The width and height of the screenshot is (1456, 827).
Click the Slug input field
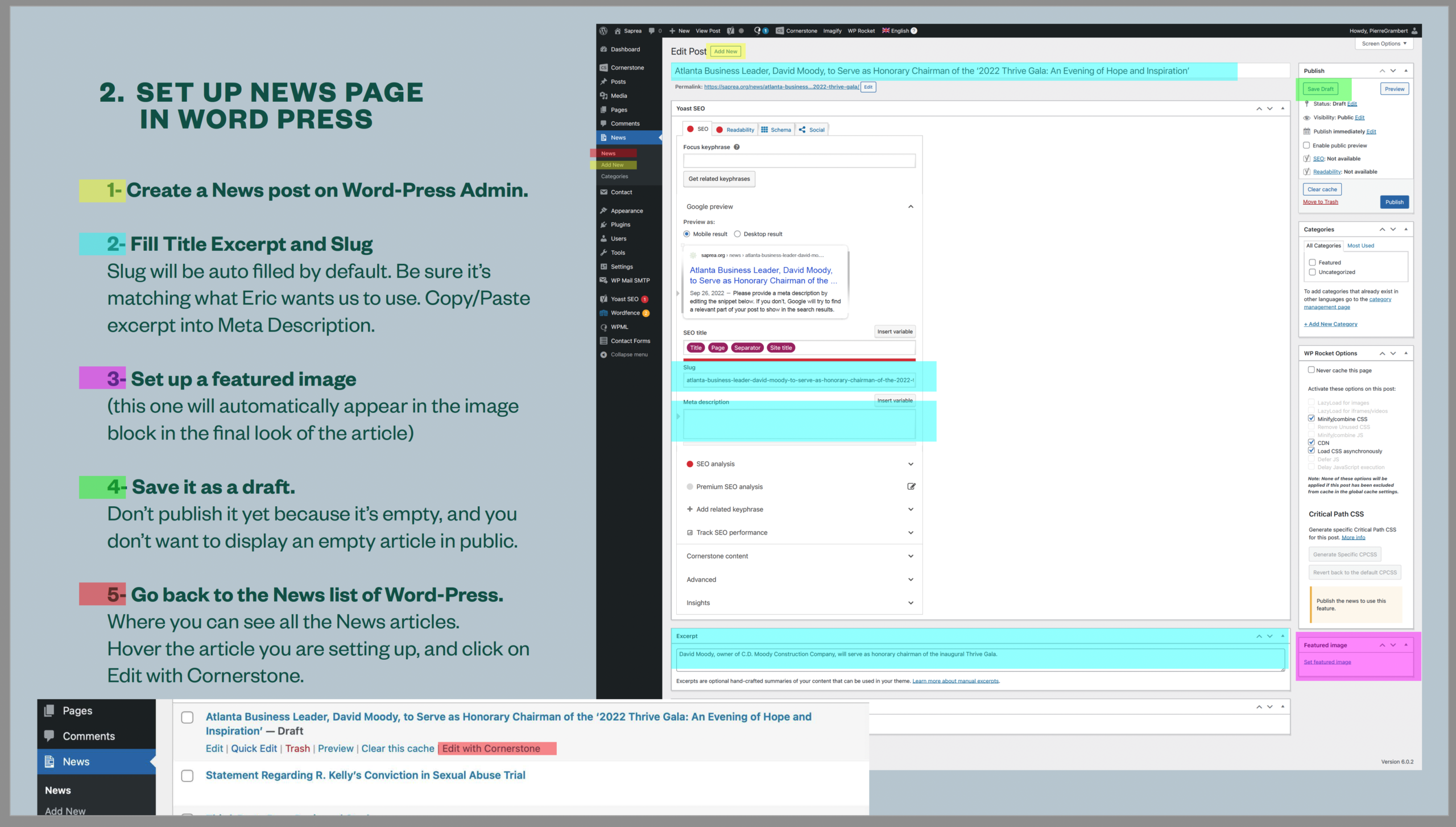(799, 380)
